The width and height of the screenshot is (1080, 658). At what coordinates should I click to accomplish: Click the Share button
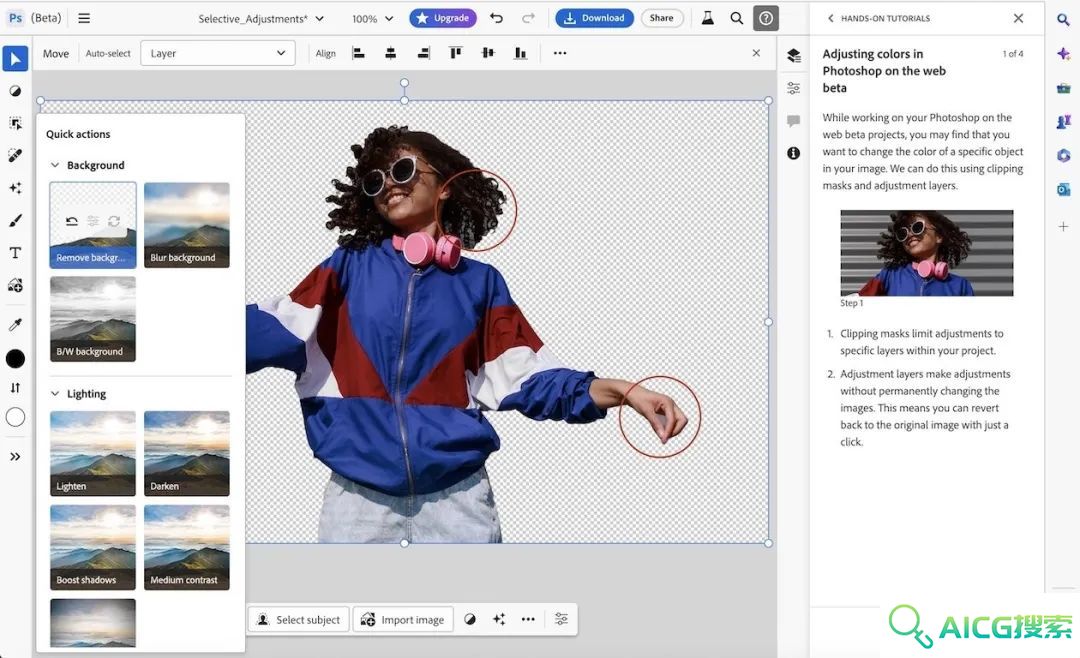[661, 18]
